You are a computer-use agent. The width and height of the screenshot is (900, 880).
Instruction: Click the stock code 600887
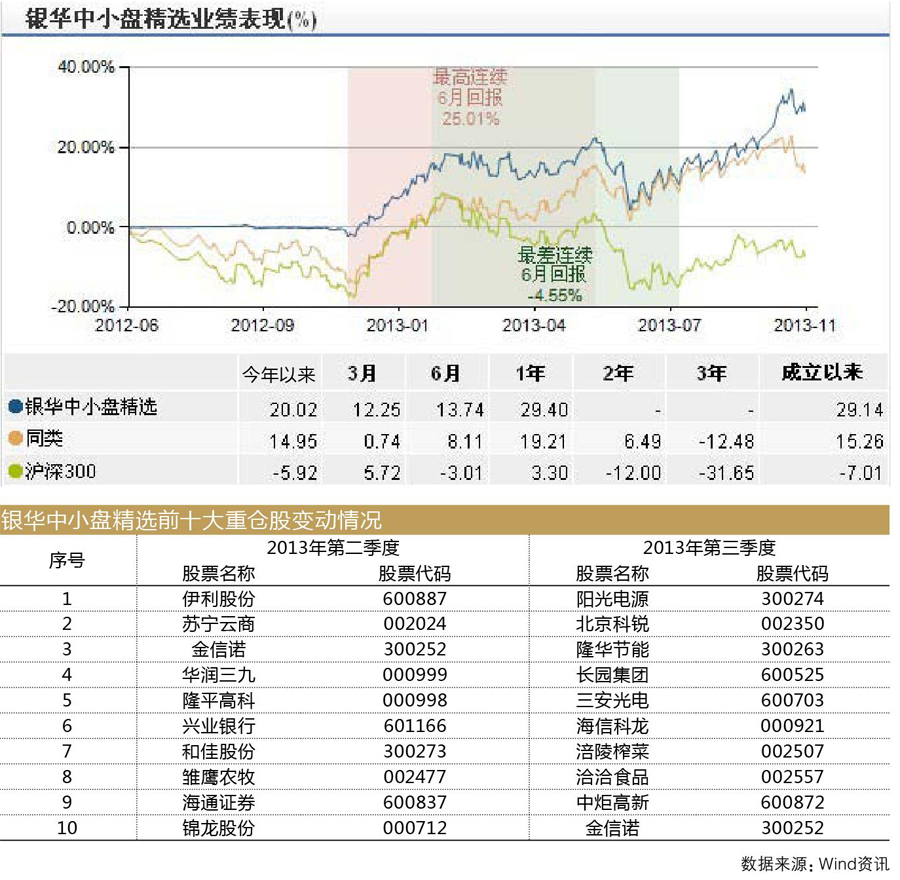tap(414, 599)
